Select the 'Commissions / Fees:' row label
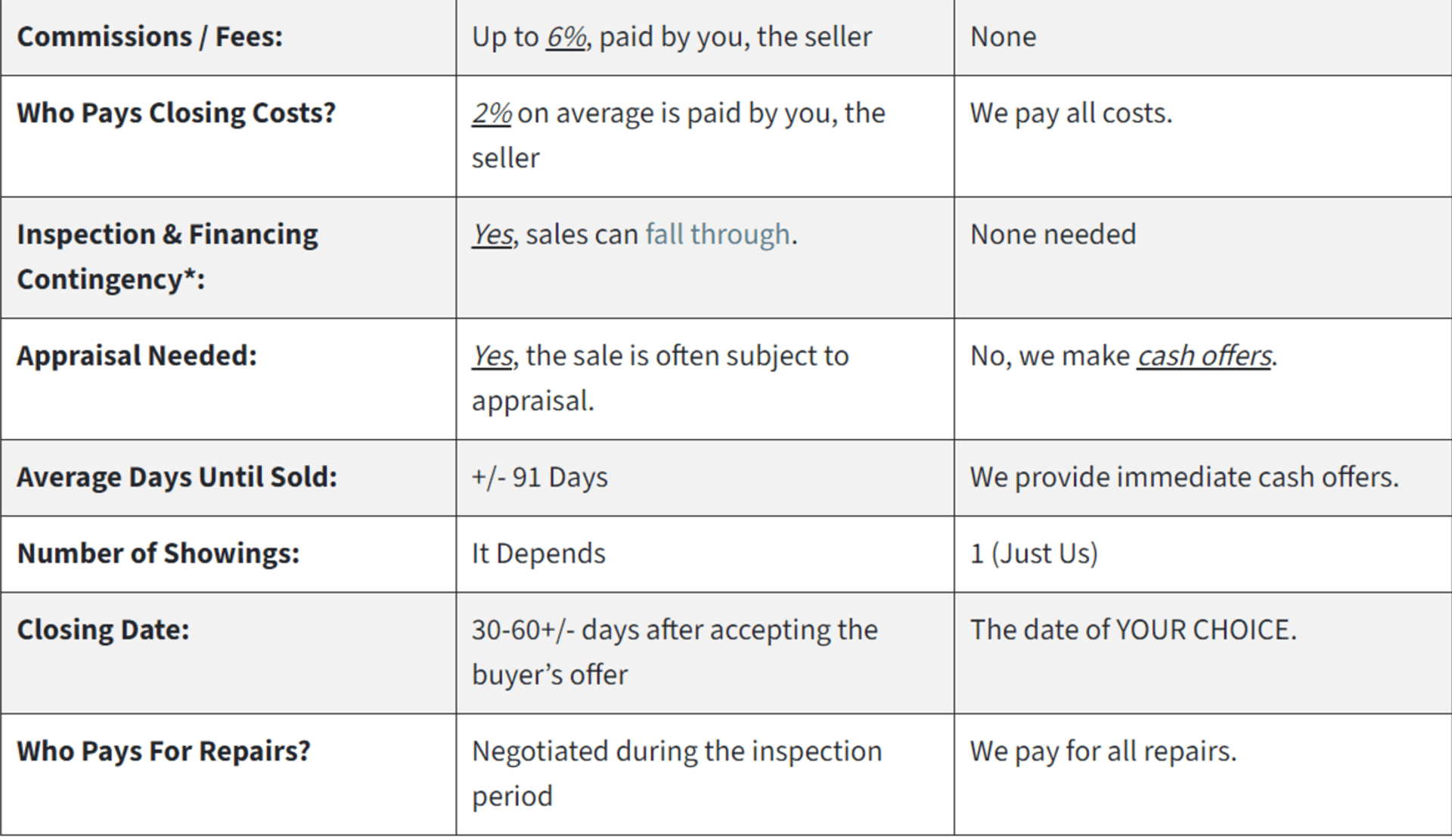Viewport: 1452px width, 840px height. pos(150,37)
